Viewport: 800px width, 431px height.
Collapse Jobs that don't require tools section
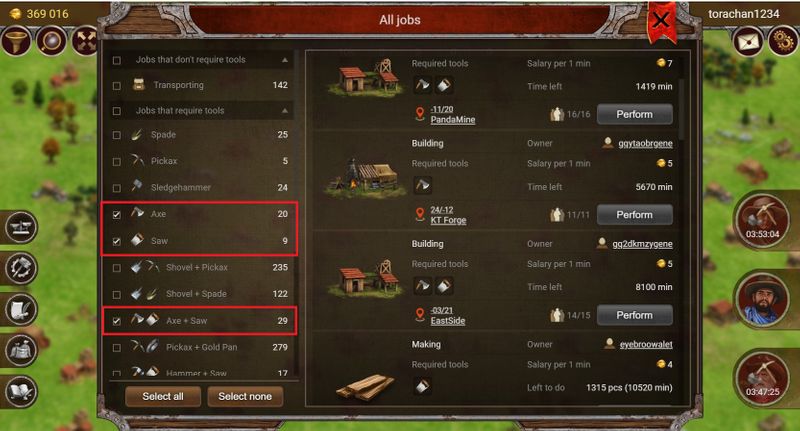(285, 60)
